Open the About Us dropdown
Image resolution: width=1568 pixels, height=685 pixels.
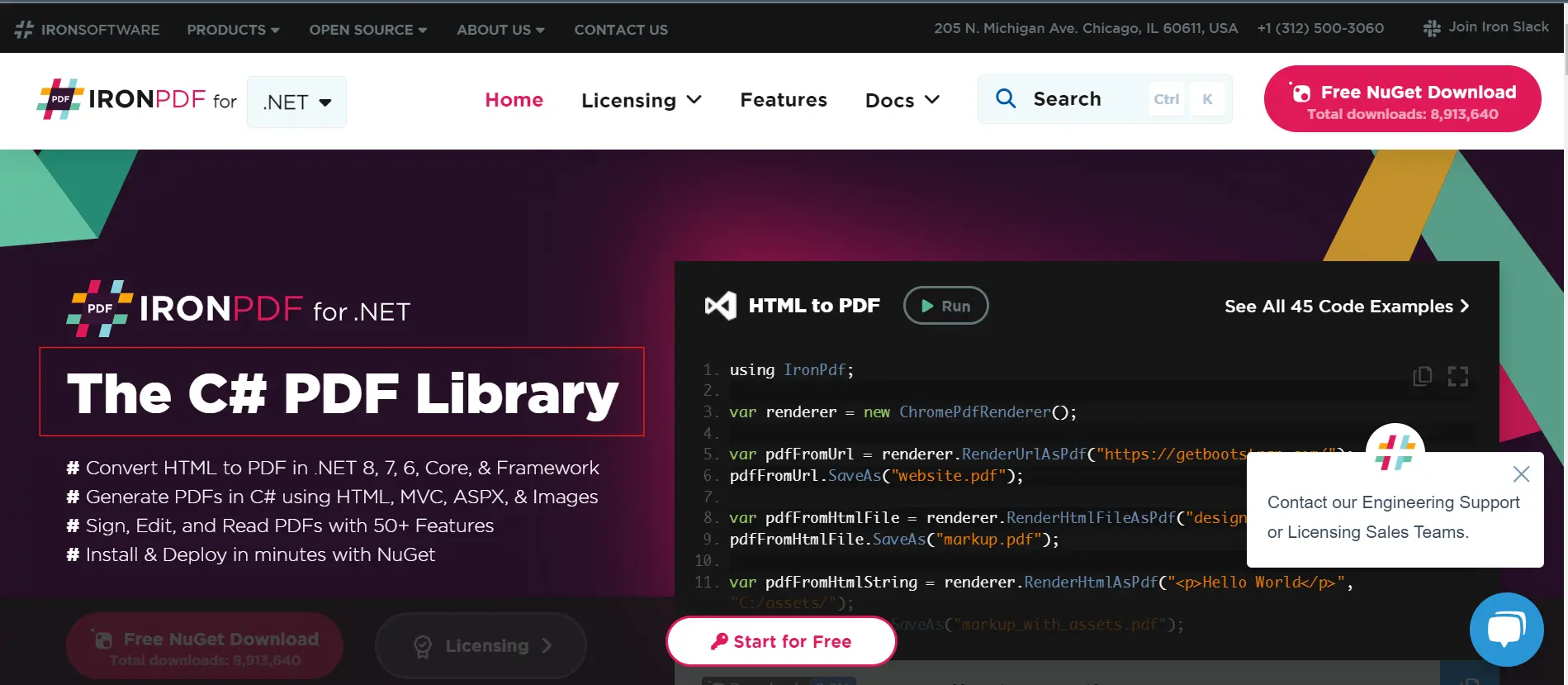click(x=500, y=30)
